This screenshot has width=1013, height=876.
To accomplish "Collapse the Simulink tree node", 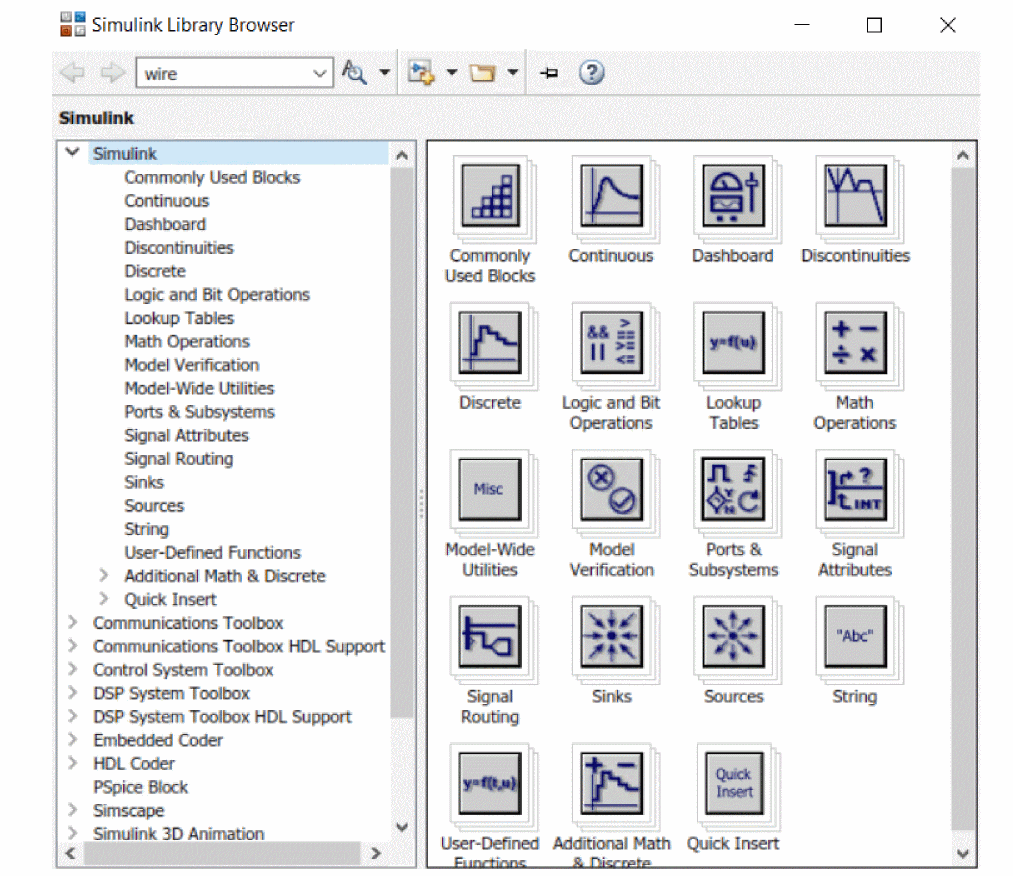I will point(73,152).
